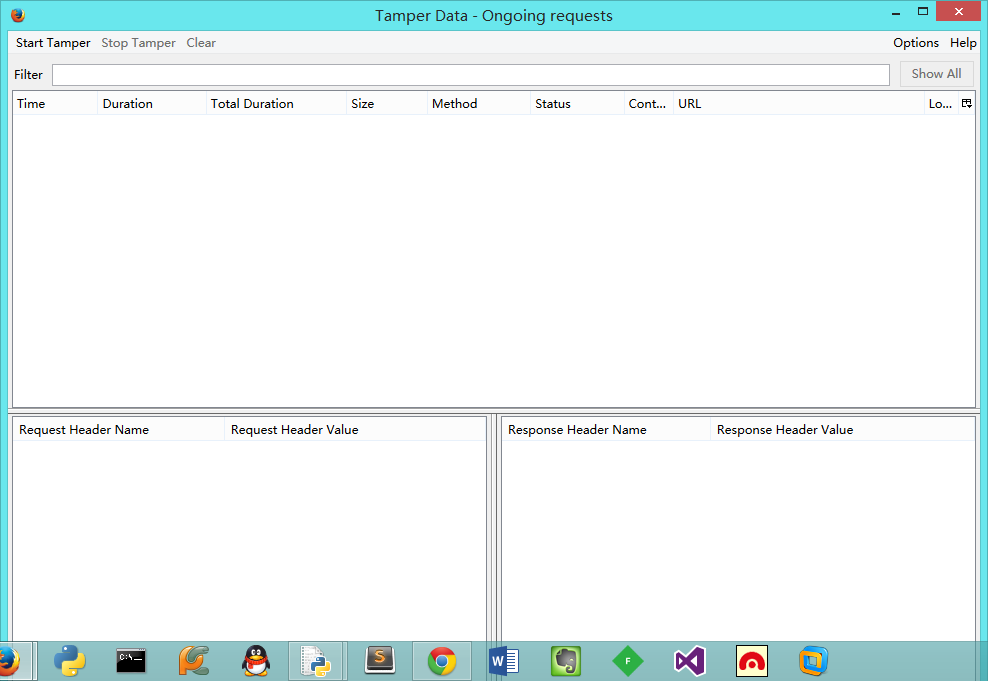Sort by Response Header Value column
This screenshot has width=988, height=681.
[x=843, y=430]
